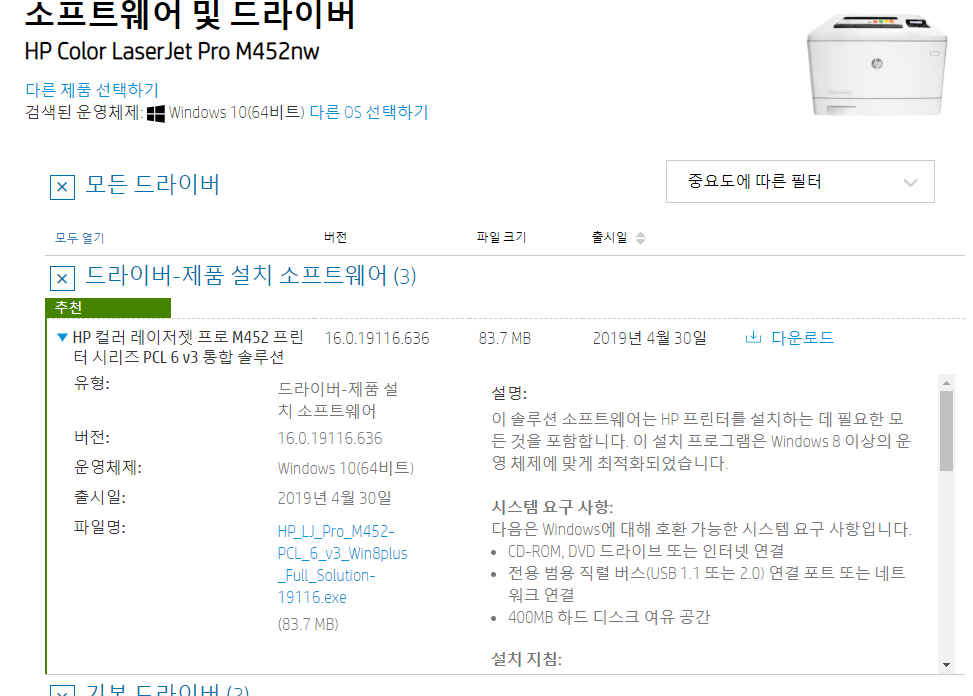Screen dimensions: 973x696
Task: Click the 버전 column header
Action: pos(335,237)
